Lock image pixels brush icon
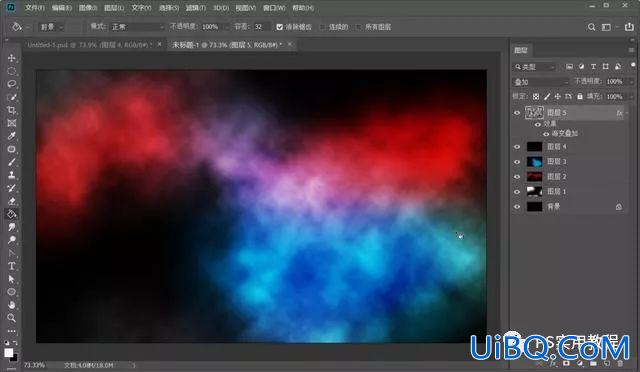Image resolution: width=640 pixels, height=372 pixels. [x=547, y=97]
